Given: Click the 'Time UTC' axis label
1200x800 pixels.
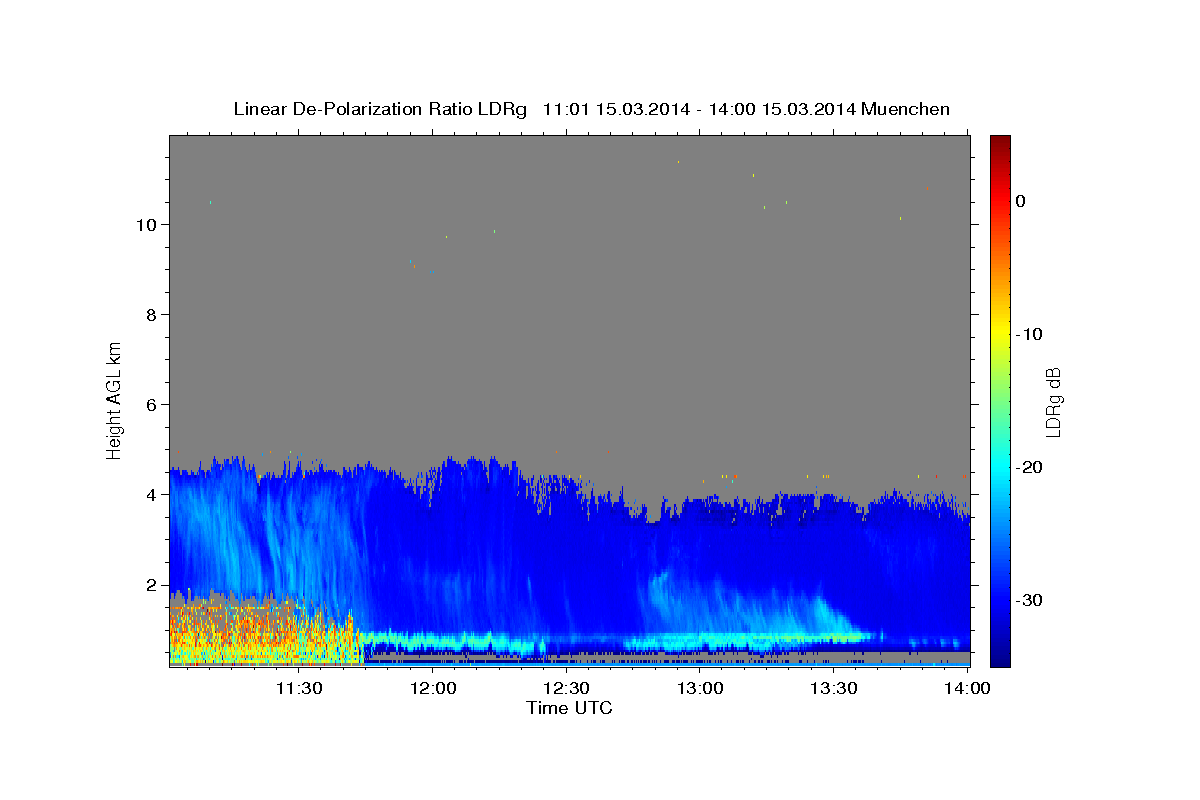Looking at the screenshot, I should tap(569, 708).
